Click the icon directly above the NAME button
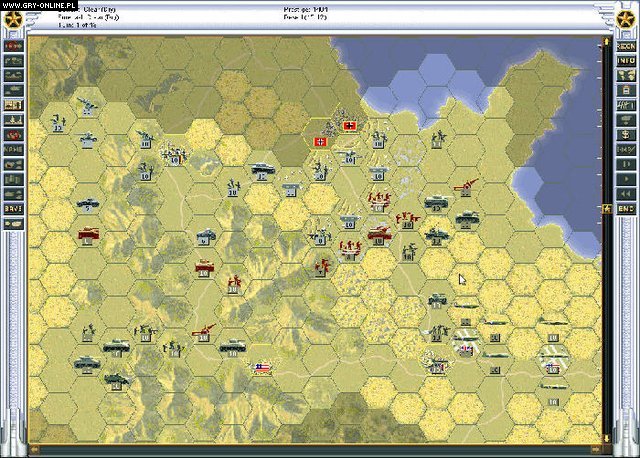640x458 pixels. coord(14,134)
